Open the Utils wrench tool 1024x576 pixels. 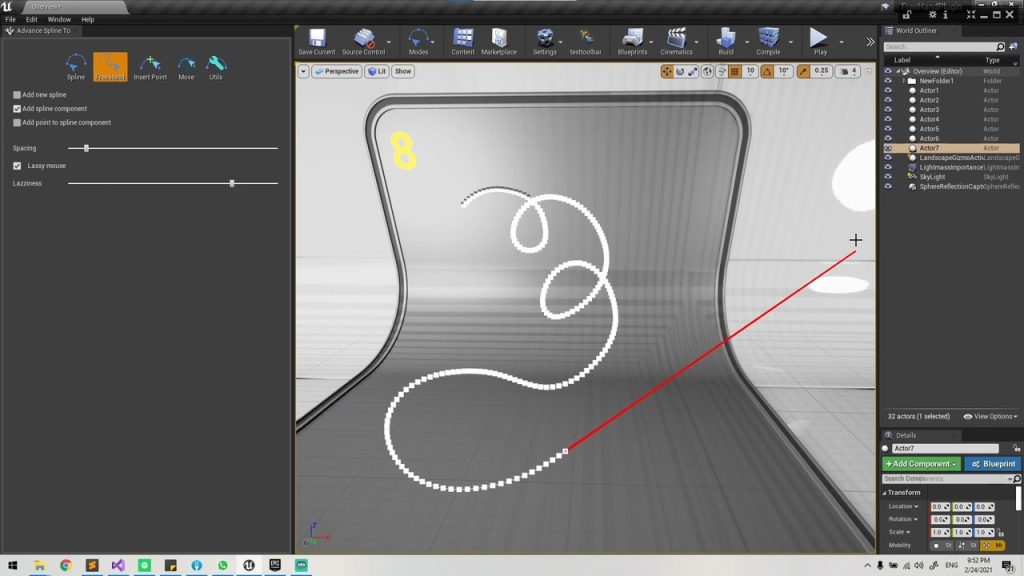pos(216,66)
